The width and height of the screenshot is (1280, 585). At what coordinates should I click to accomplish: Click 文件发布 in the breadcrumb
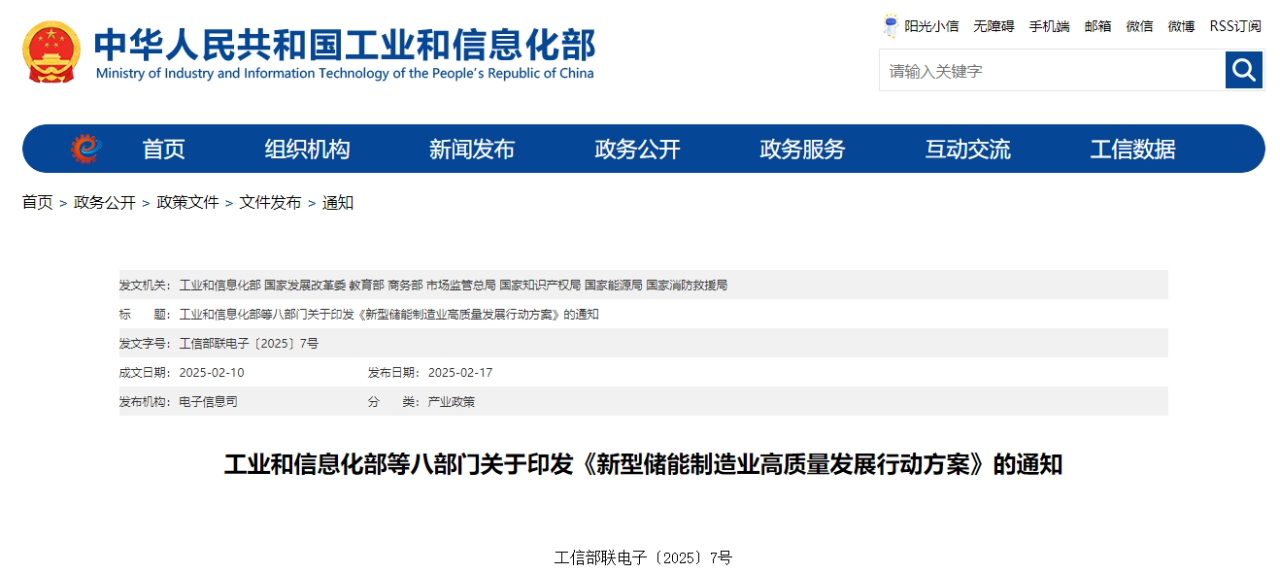pyautogui.click(x=270, y=202)
